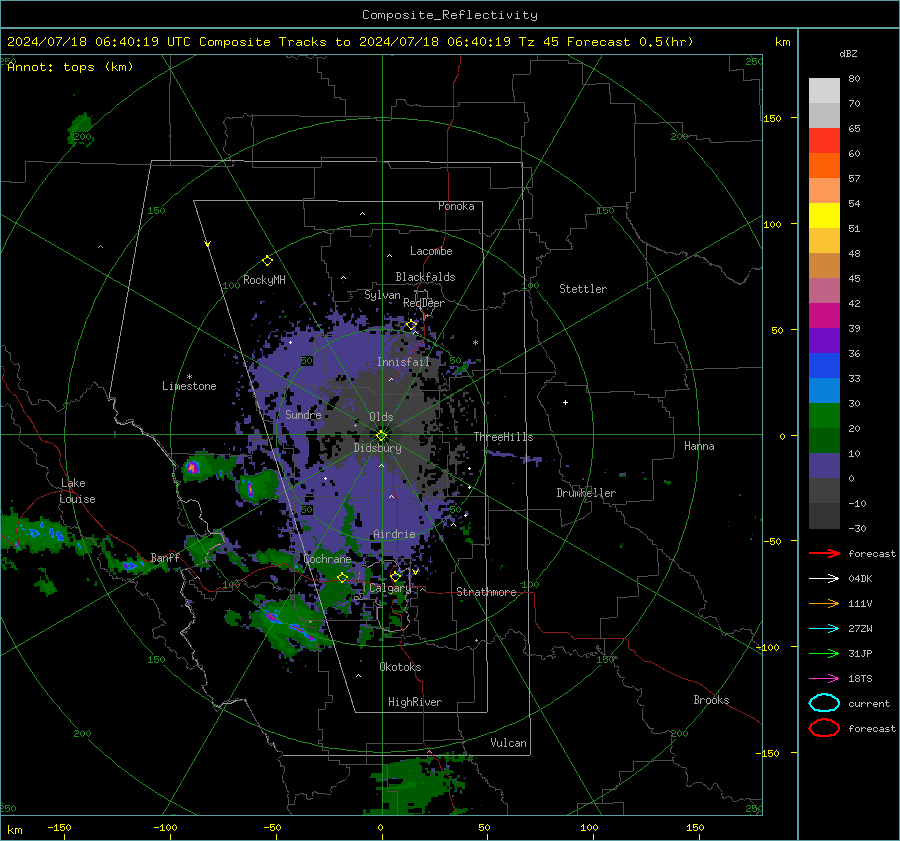Click the Olds town label

coord(381,417)
